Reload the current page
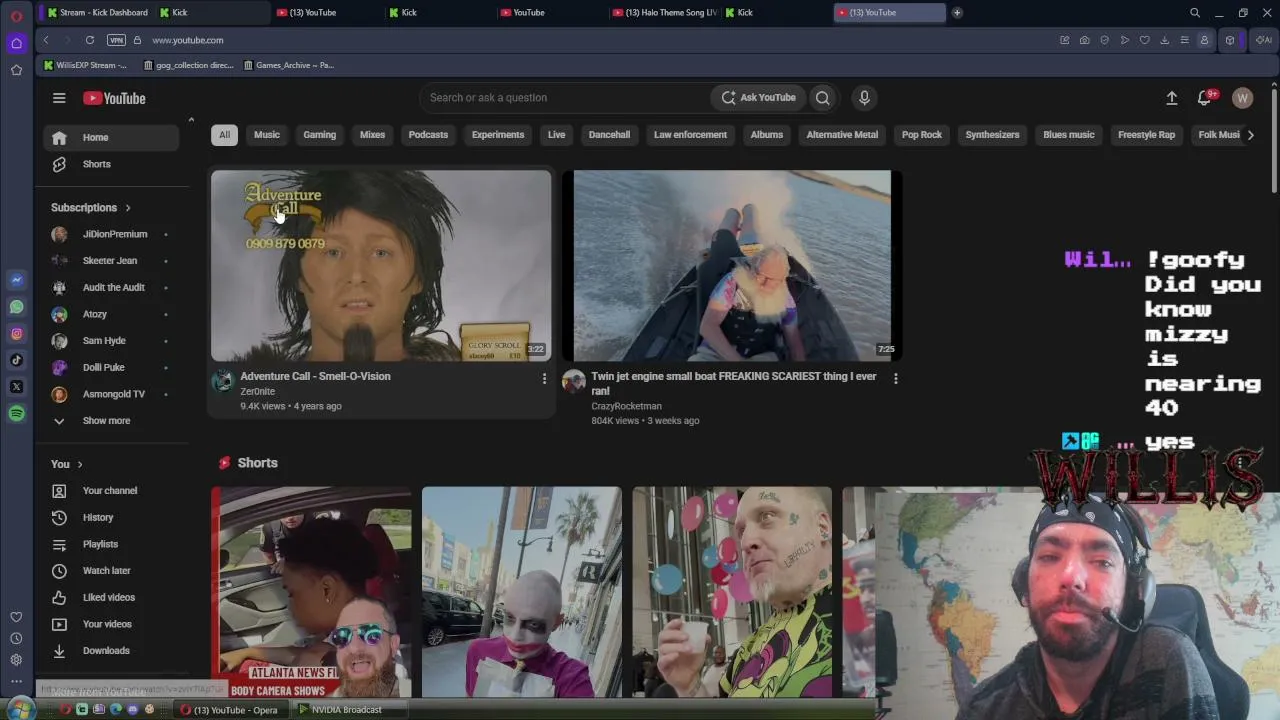Viewport: 1280px width, 720px height. pyautogui.click(x=90, y=40)
